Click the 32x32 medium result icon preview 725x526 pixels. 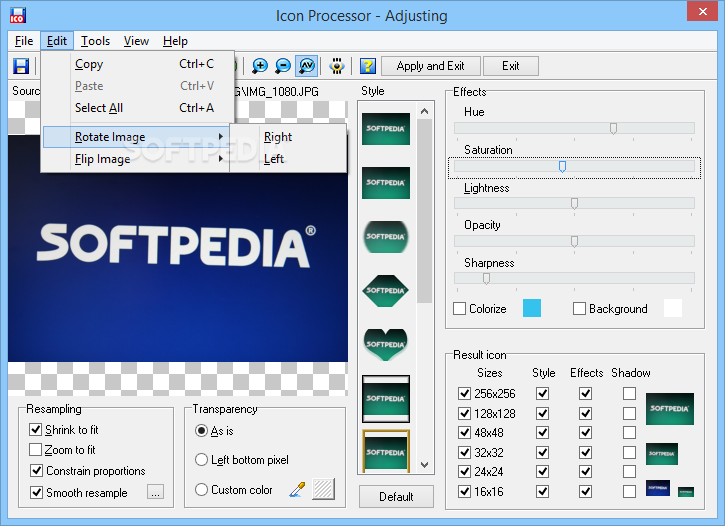(662, 454)
